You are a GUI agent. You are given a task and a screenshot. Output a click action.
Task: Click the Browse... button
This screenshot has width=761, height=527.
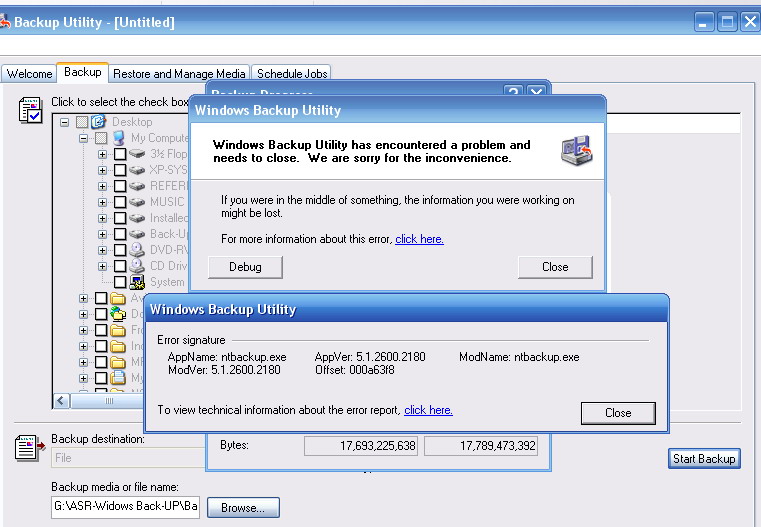coord(243,508)
